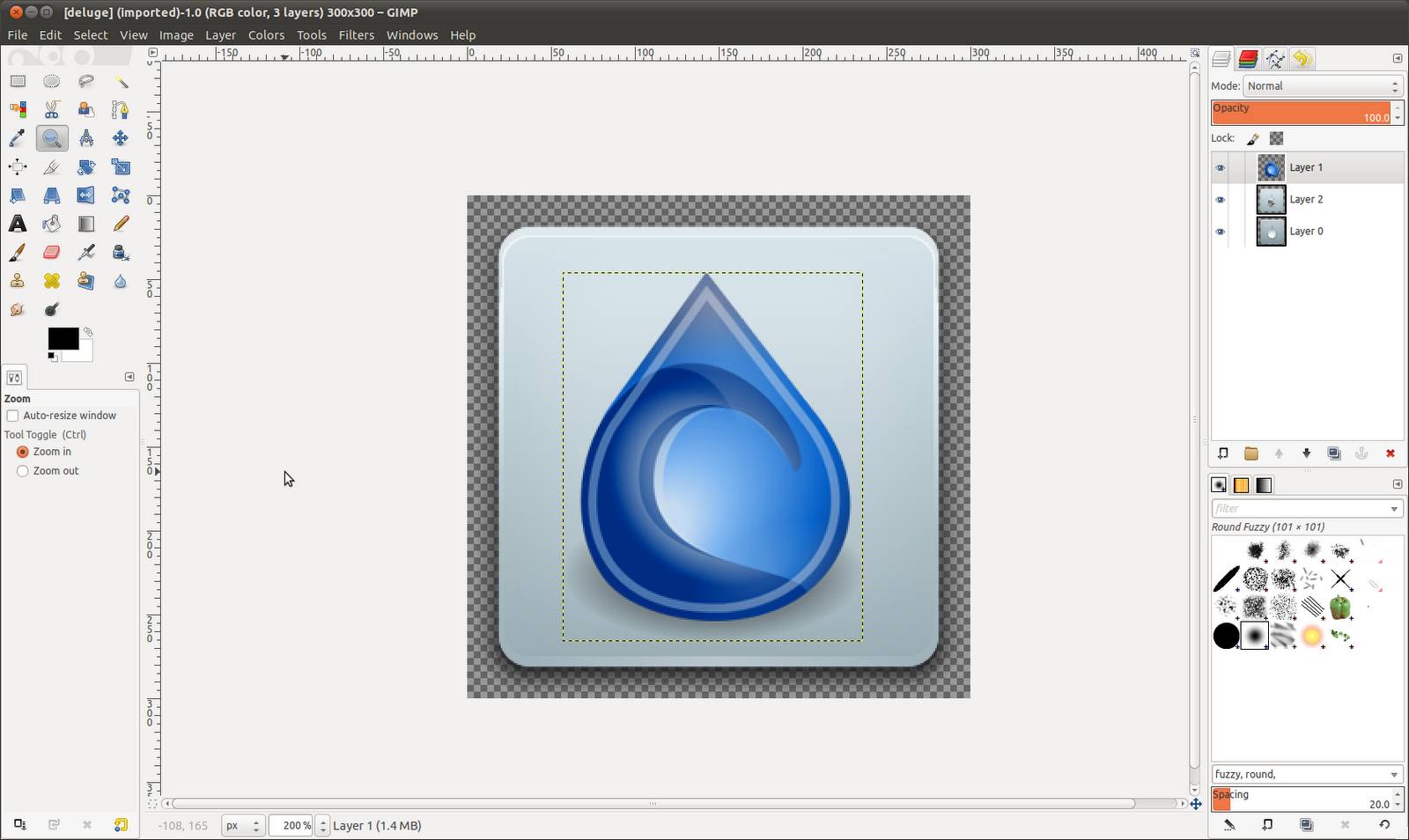Click the black foreground color swatch
This screenshot has width=1409, height=840.
pos(62,338)
